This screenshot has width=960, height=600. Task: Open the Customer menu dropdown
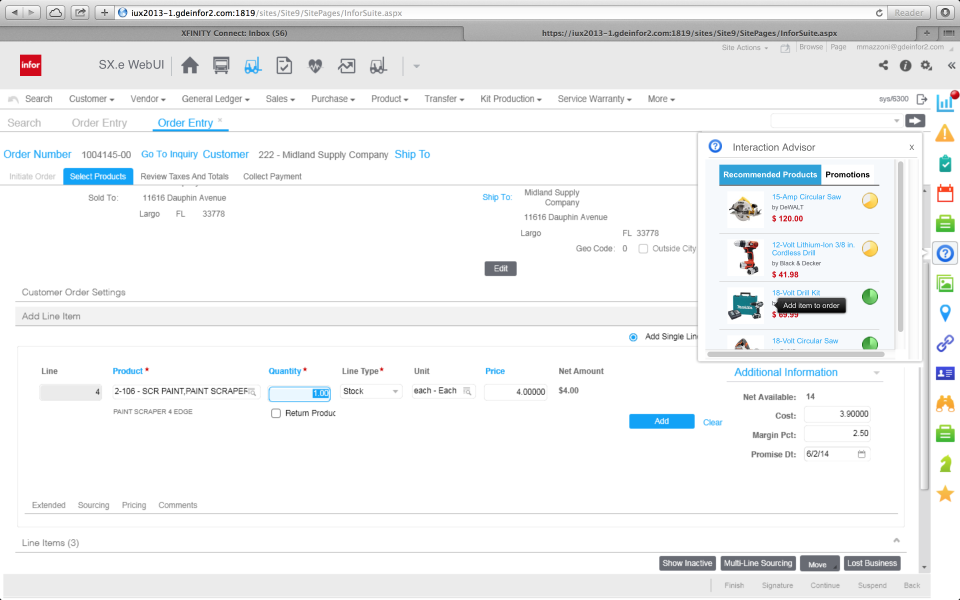[91, 99]
